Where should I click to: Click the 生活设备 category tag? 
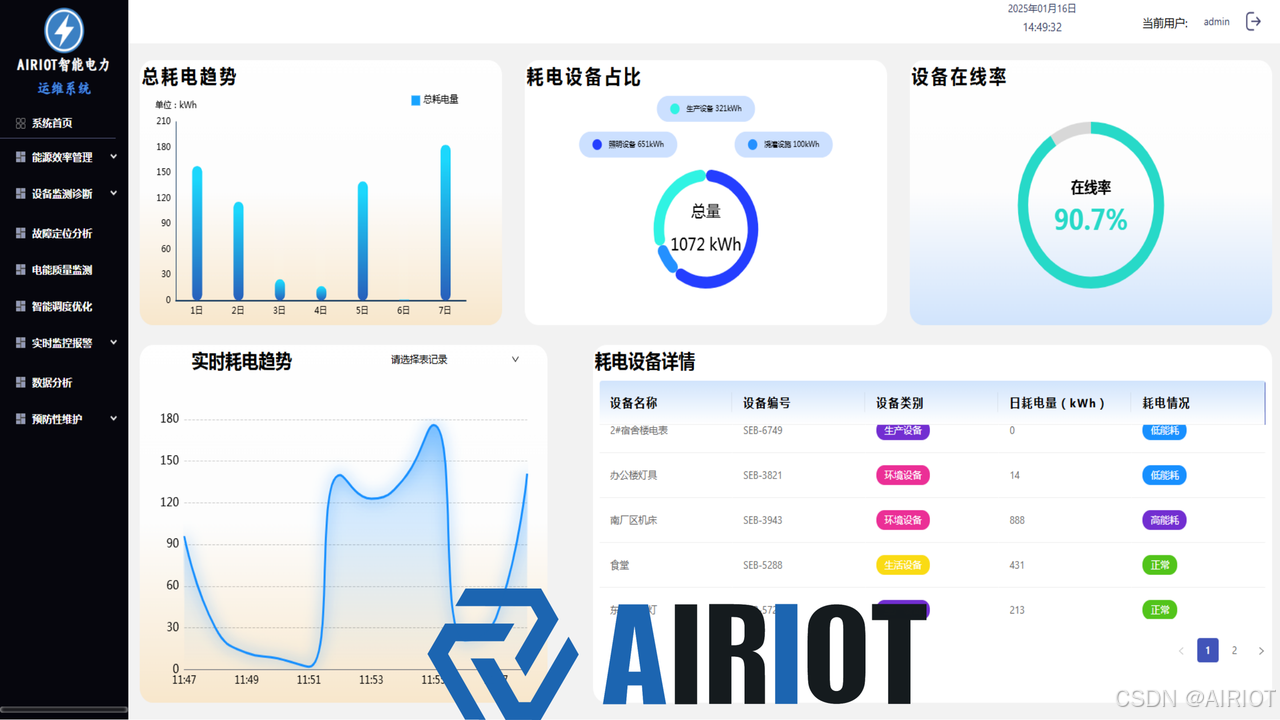click(903, 565)
